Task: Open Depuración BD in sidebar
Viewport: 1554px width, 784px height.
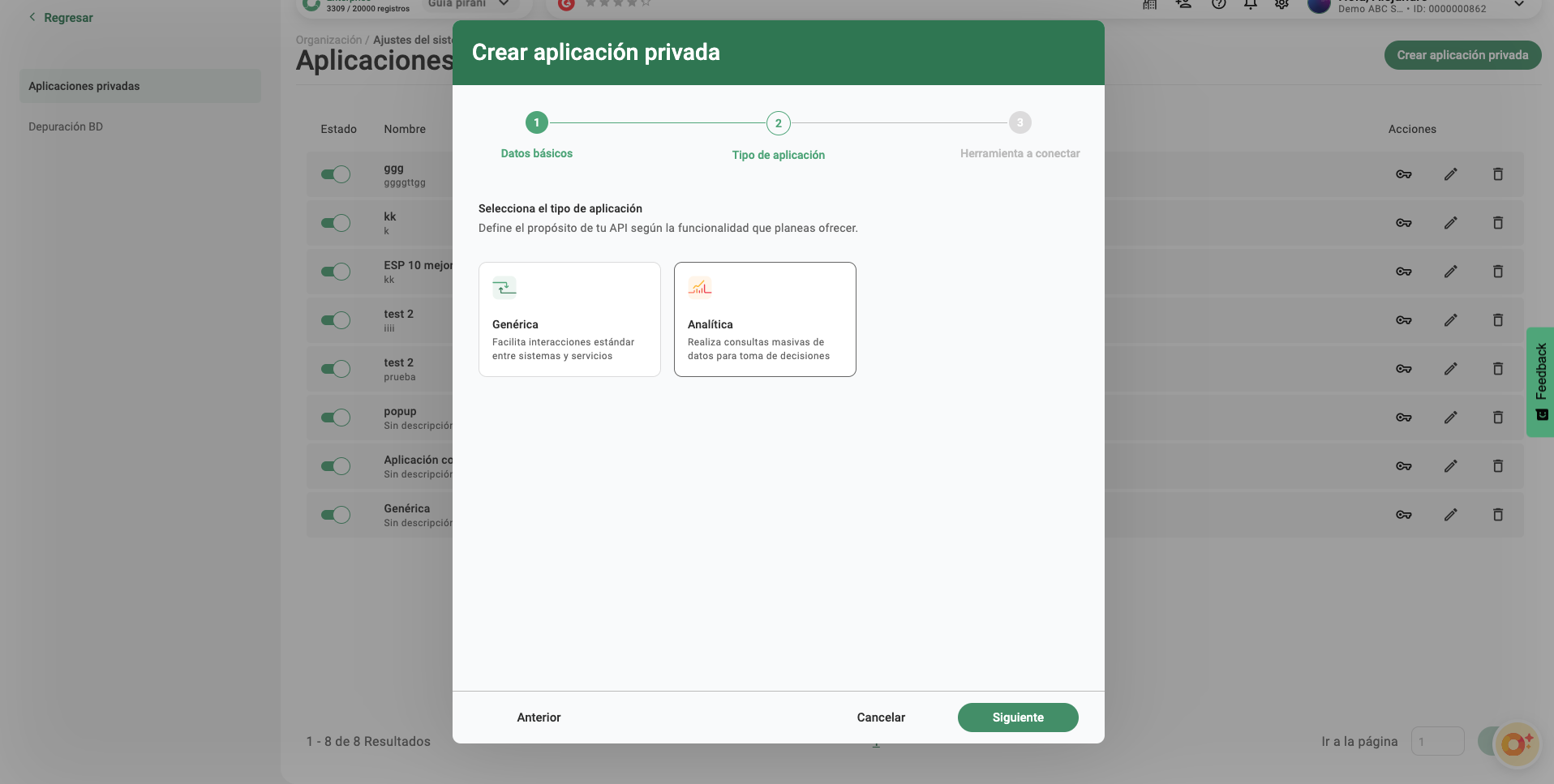Action: click(66, 126)
